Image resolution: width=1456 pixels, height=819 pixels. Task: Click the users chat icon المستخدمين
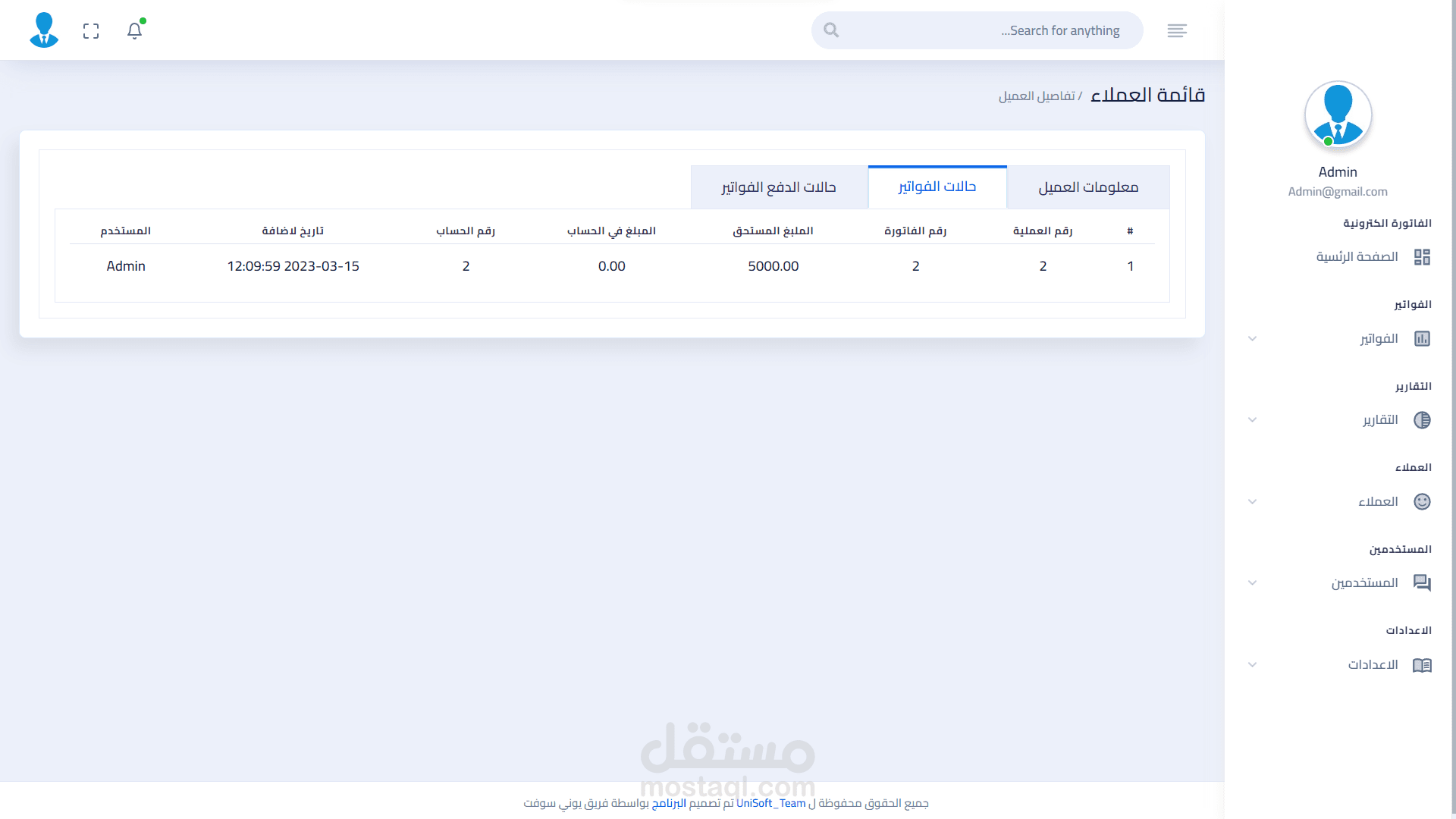click(1422, 583)
